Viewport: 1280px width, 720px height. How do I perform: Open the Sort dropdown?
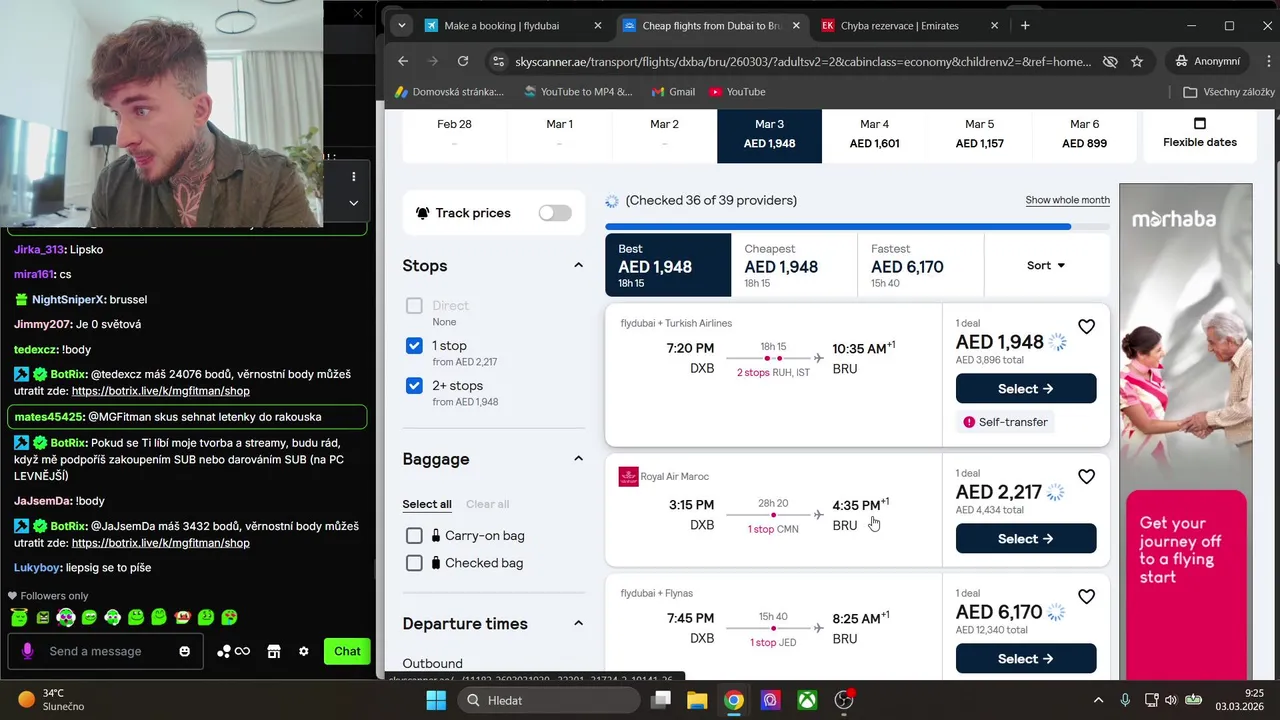tap(1046, 265)
